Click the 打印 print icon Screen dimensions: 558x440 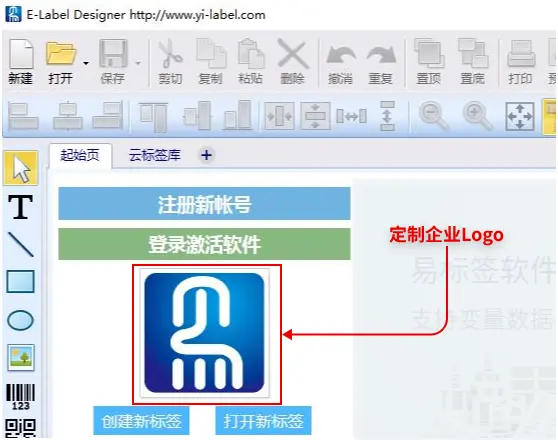pos(520,62)
